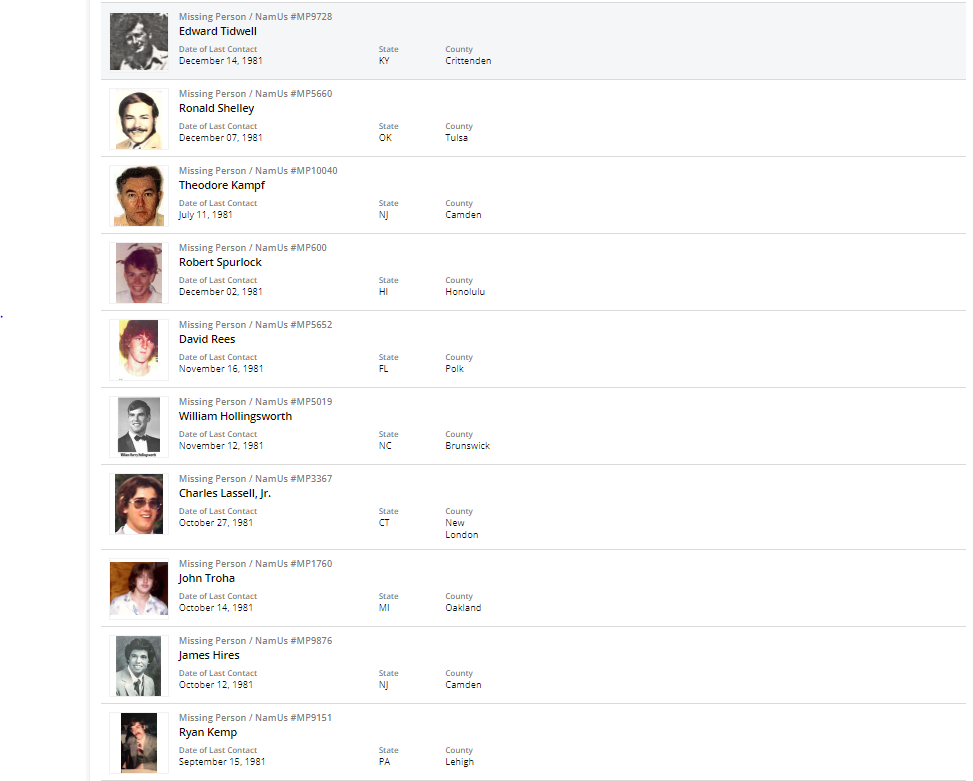The width and height of the screenshot is (973, 781).
Task: Open John Troha's photo thumbnail
Action: click(138, 589)
